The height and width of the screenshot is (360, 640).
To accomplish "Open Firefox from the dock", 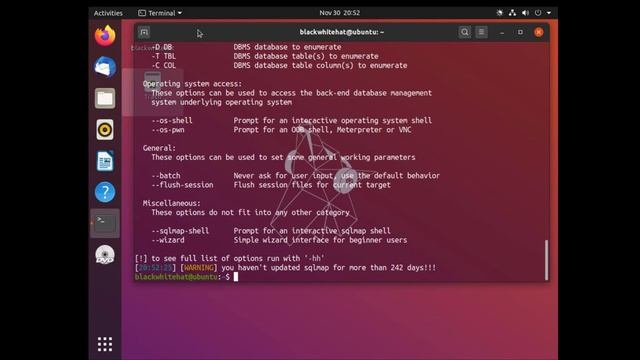I will [x=105, y=36].
